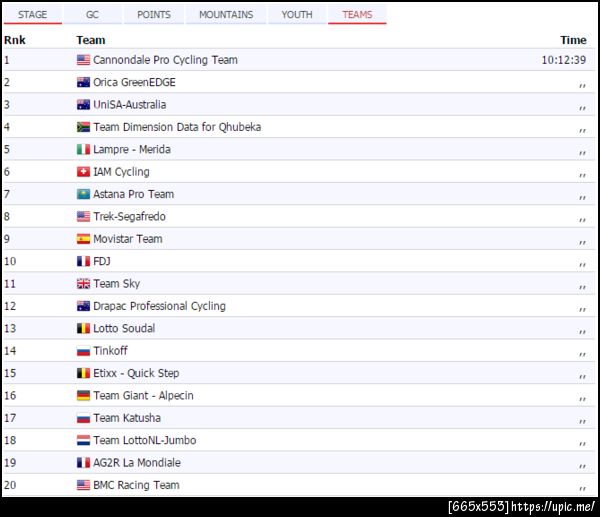Switch to the YOUTH tab
The image size is (600, 517).
[297, 15]
